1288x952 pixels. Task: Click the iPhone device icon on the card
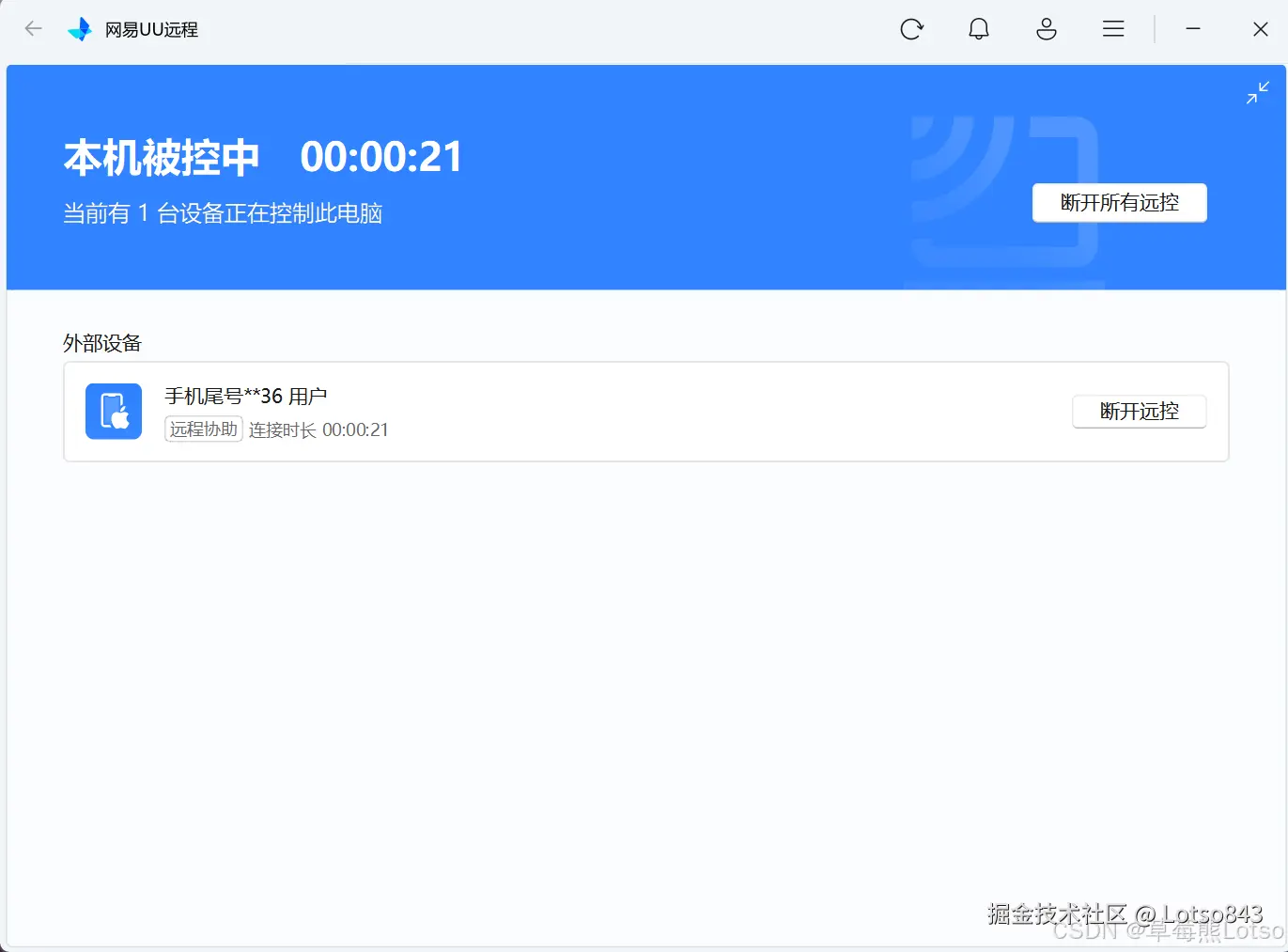point(113,411)
